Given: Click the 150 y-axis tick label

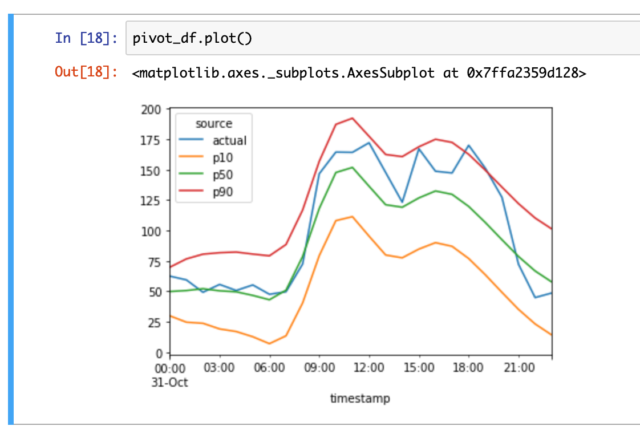Looking at the screenshot, I should [x=151, y=171].
